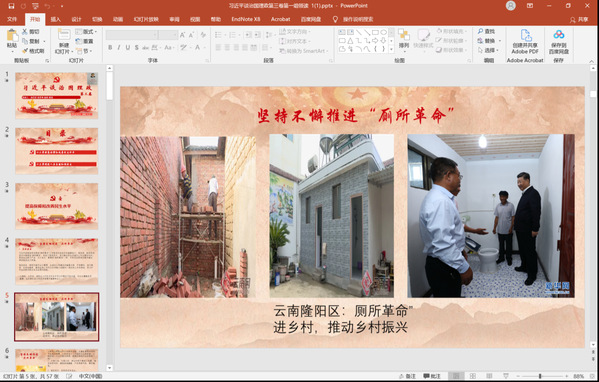Click the Find icon in editing group
The image size is (599, 382).
[486, 31]
